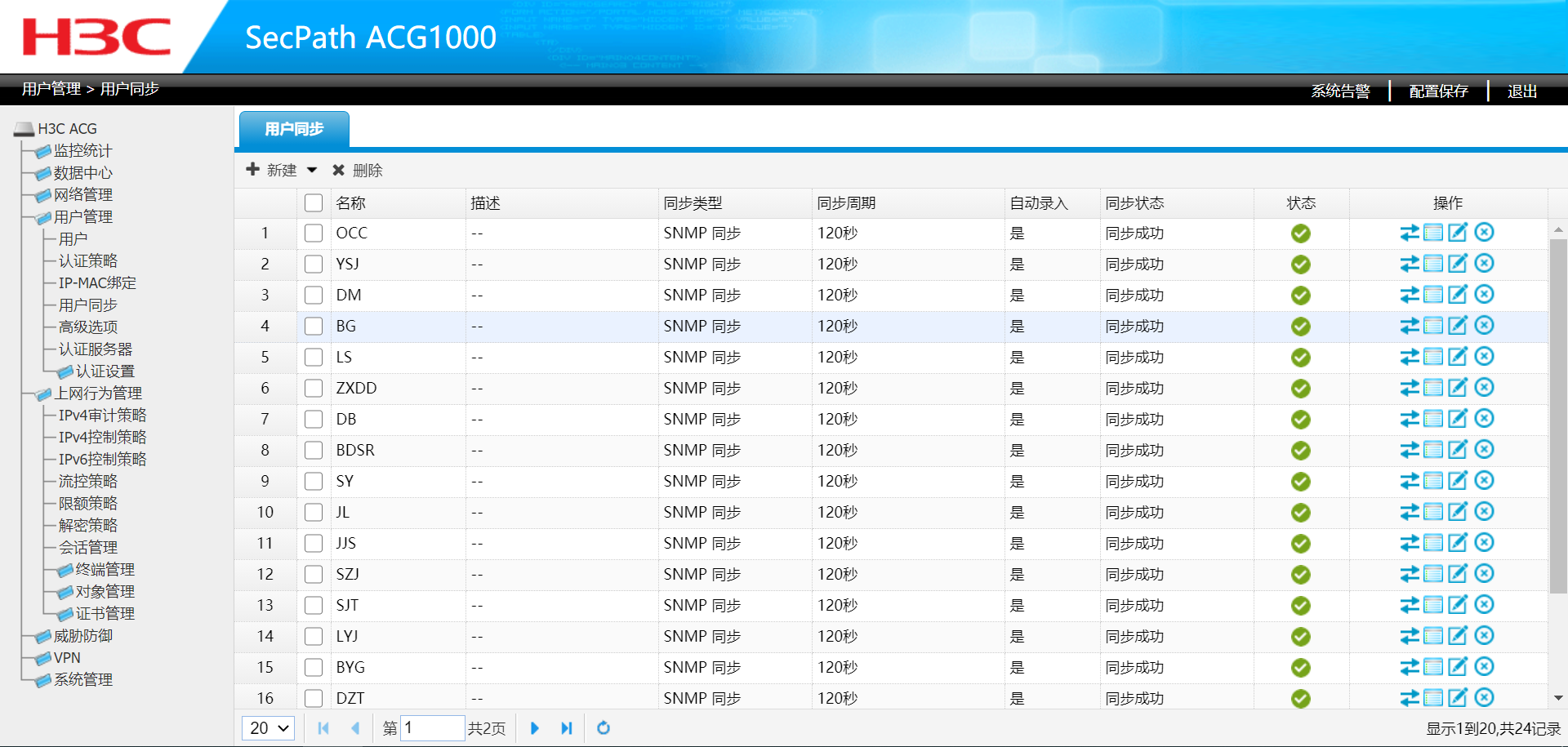Click the sync arrows icon for OCC row
1568x747 pixels.
[1410, 233]
